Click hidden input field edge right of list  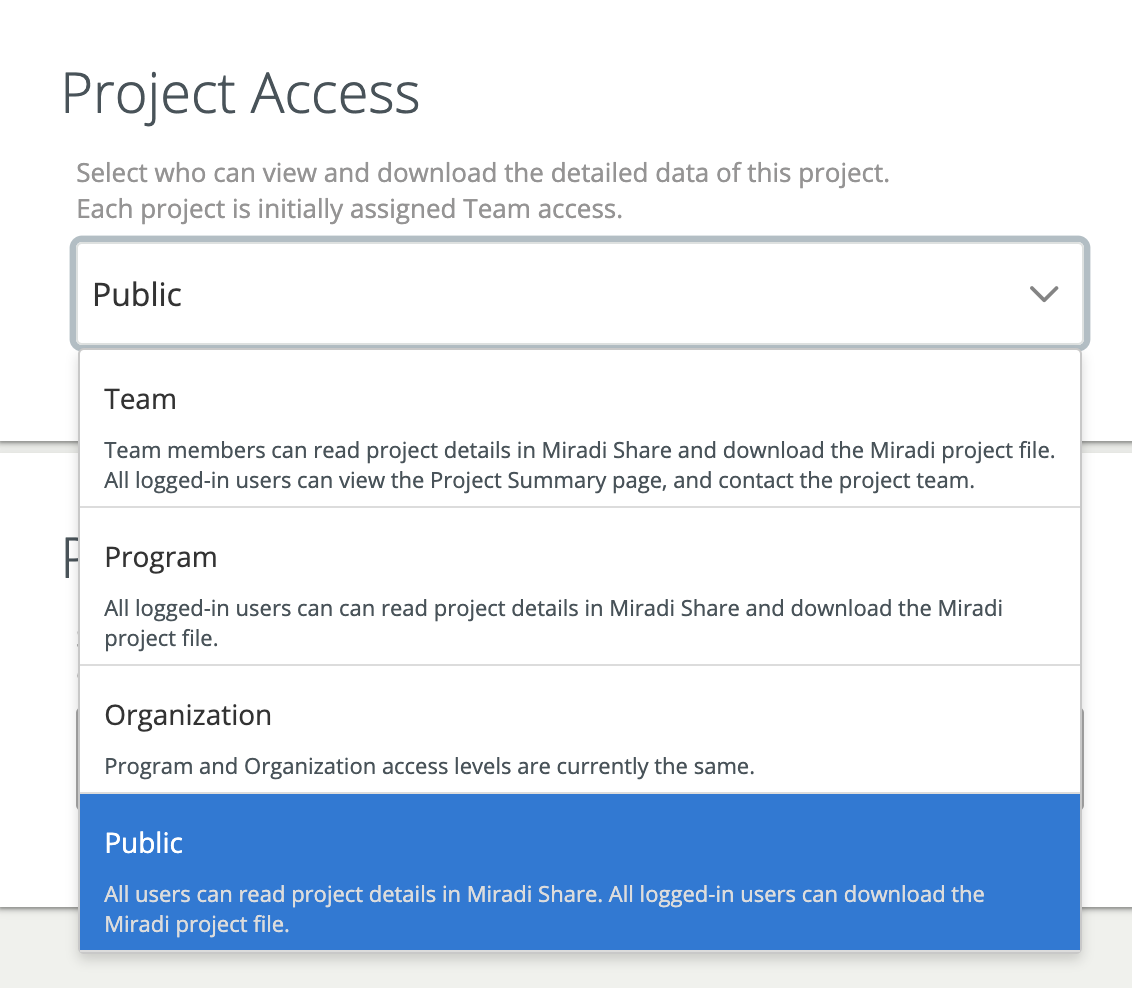click(1084, 758)
